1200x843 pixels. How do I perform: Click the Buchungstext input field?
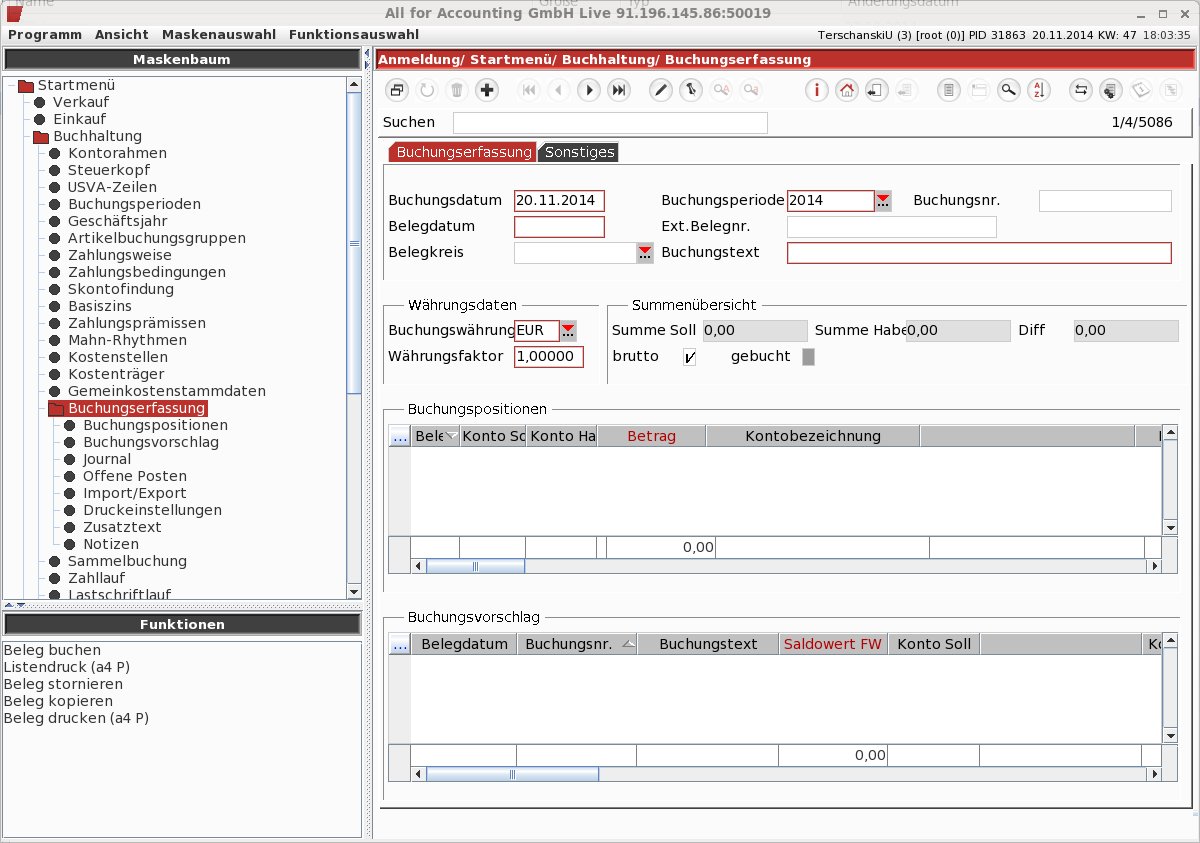979,253
